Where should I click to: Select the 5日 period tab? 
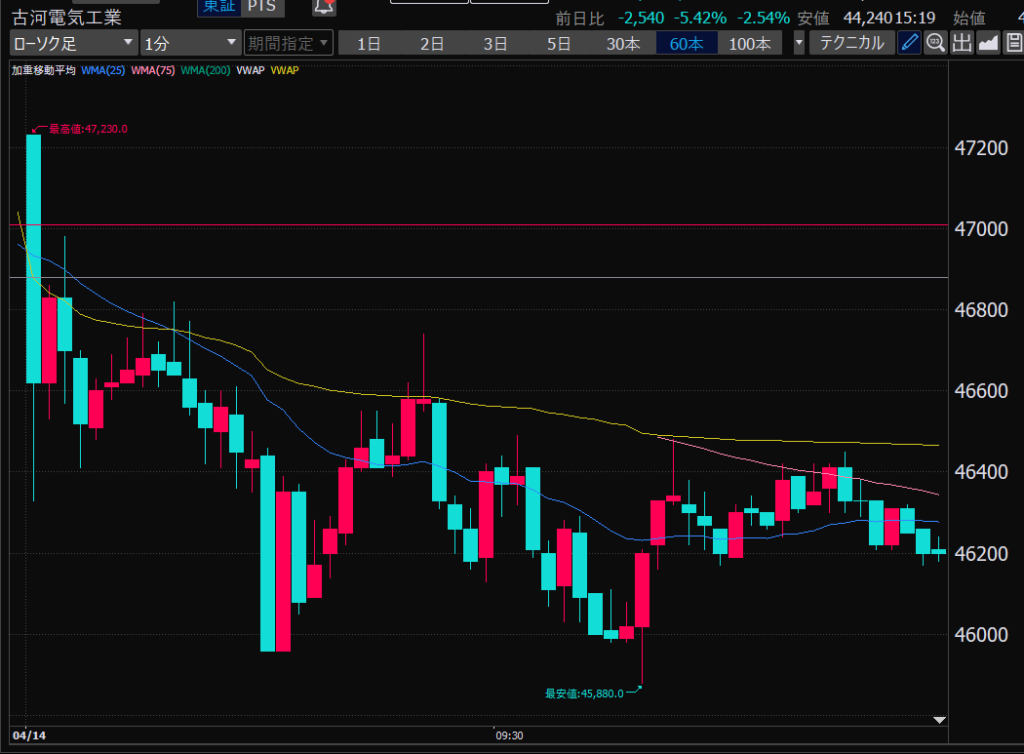click(559, 43)
